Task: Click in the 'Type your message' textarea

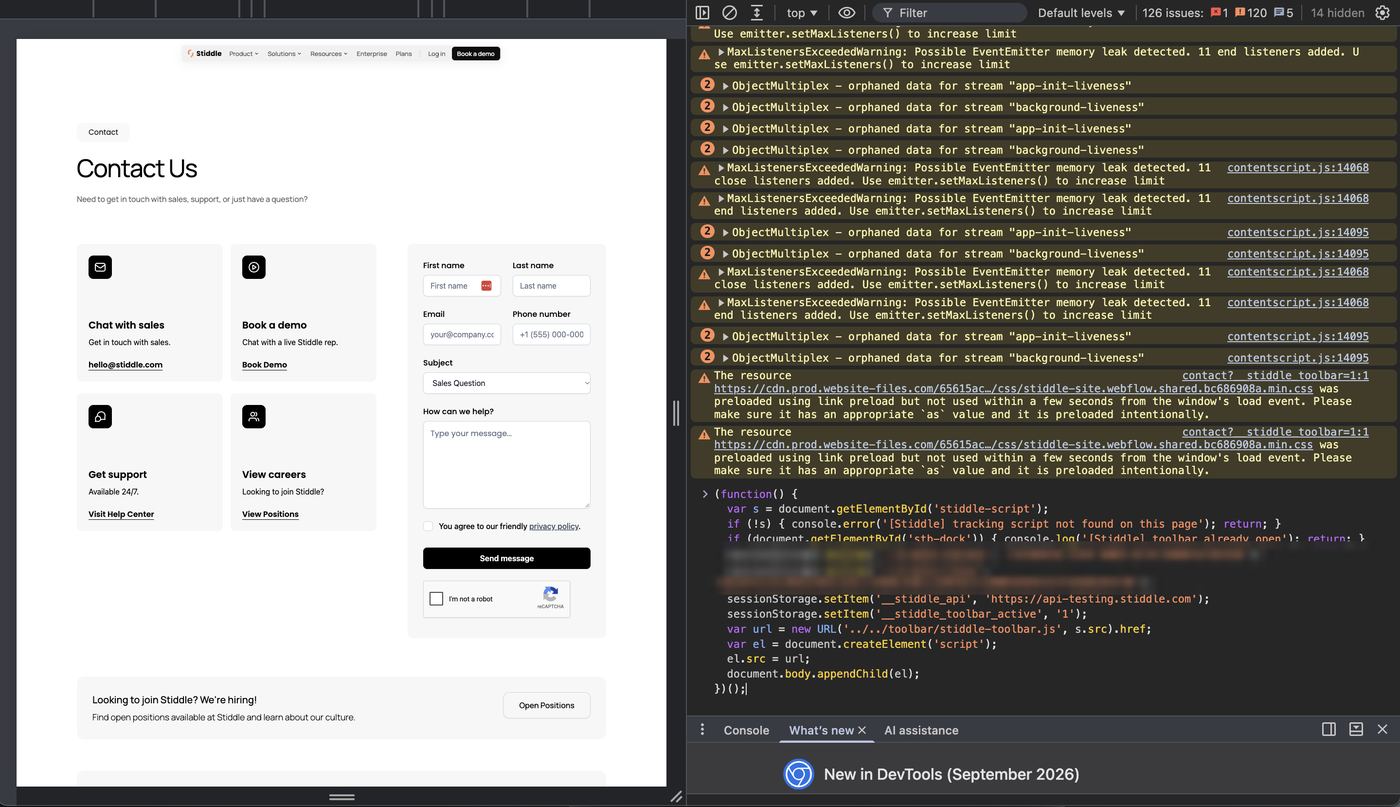Action: point(506,464)
